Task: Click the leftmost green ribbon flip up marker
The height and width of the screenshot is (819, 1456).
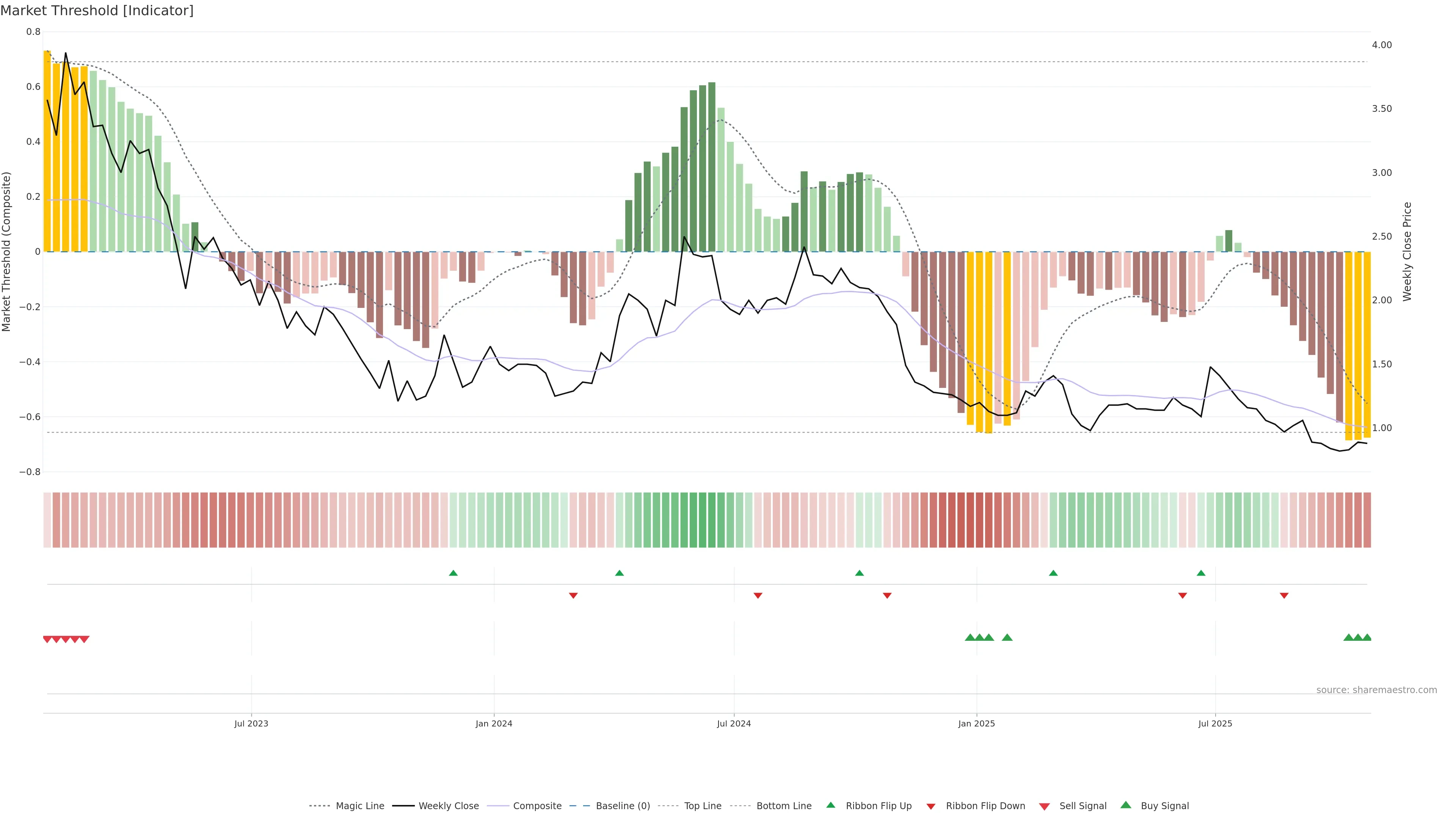Action: point(453,573)
